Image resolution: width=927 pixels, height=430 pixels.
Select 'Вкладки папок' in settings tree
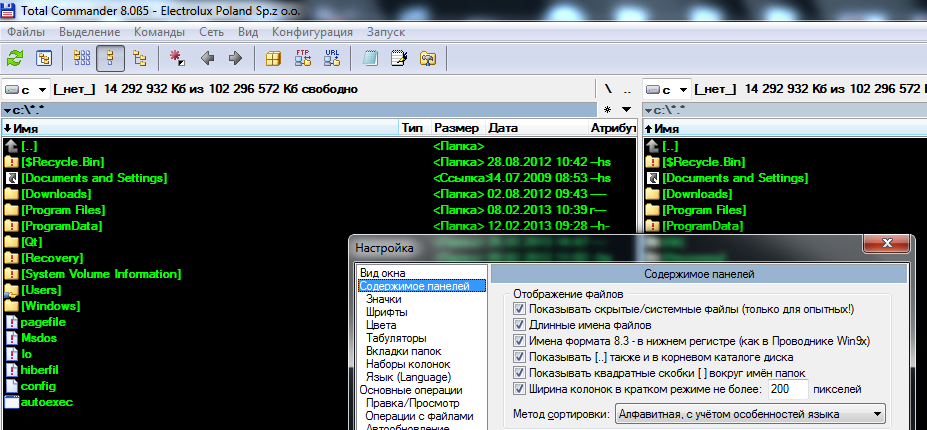(x=403, y=351)
